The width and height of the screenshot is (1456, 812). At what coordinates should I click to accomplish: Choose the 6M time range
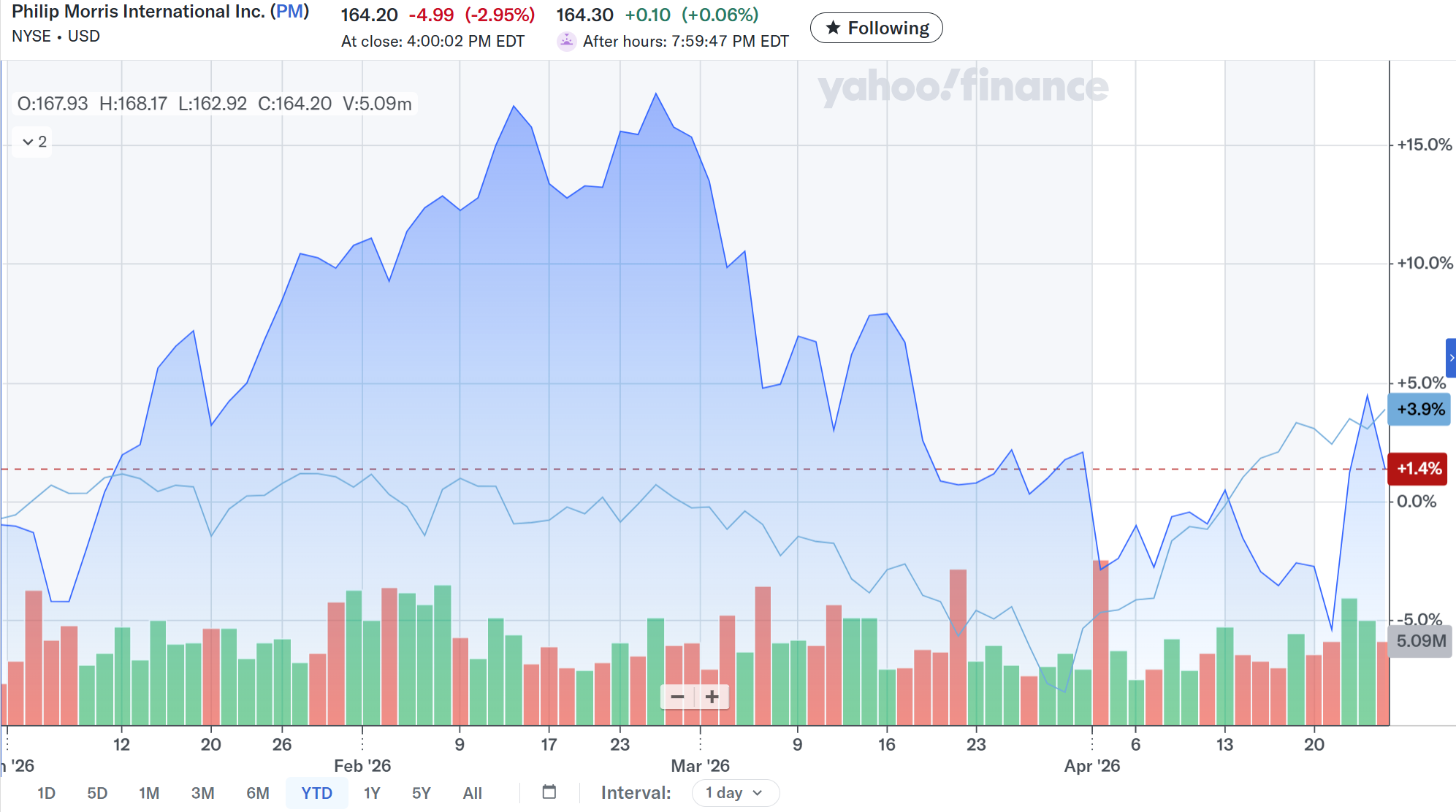pyautogui.click(x=257, y=793)
